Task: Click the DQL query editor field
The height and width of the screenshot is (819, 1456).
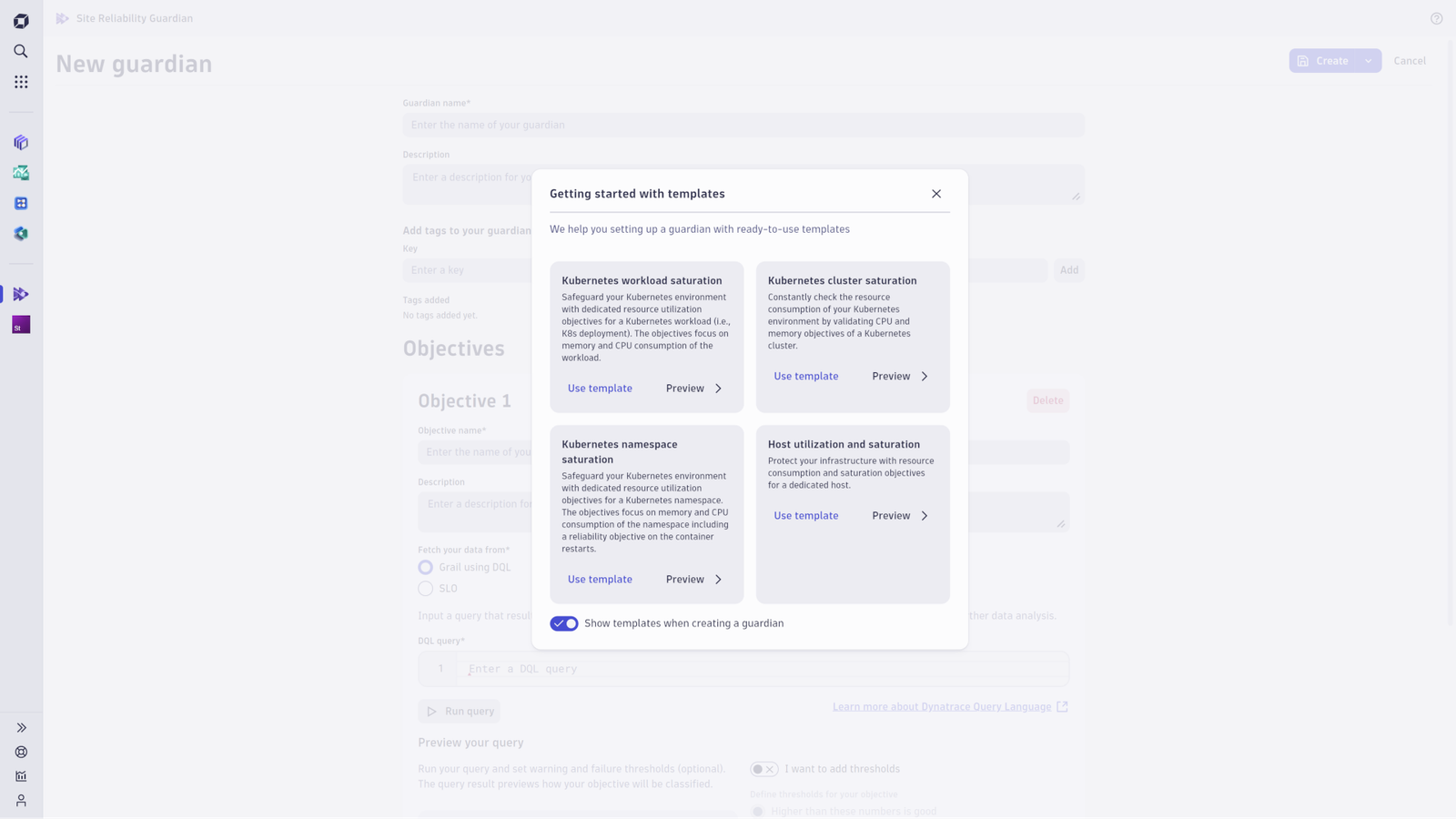Action: point(743,669)
